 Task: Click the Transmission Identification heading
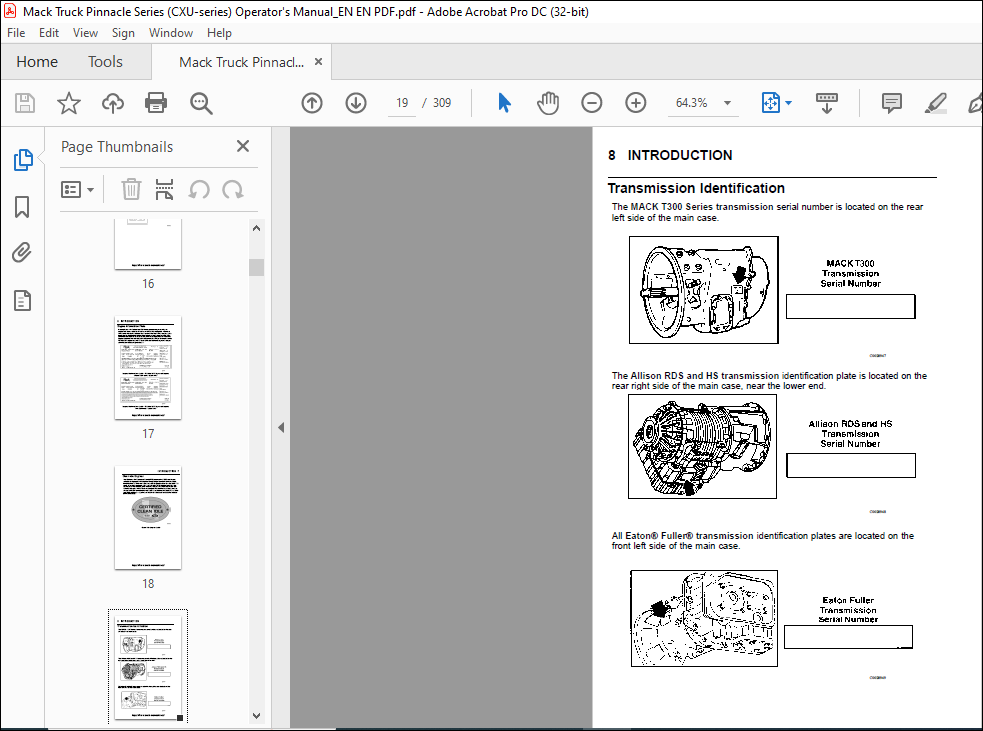coord(696,188)
